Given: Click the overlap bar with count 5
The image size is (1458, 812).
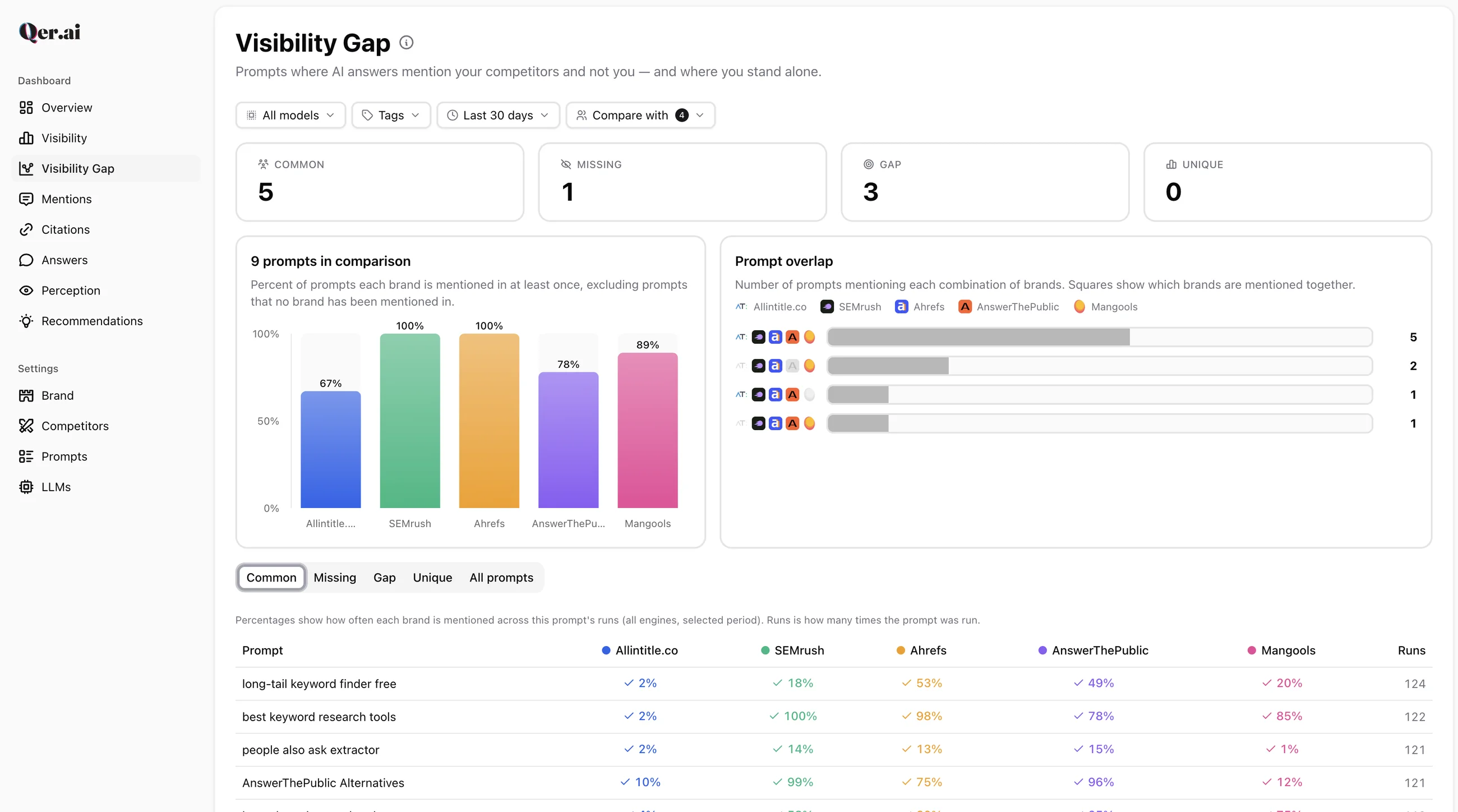Looking at the screenshot, I should click(1099, 337).
